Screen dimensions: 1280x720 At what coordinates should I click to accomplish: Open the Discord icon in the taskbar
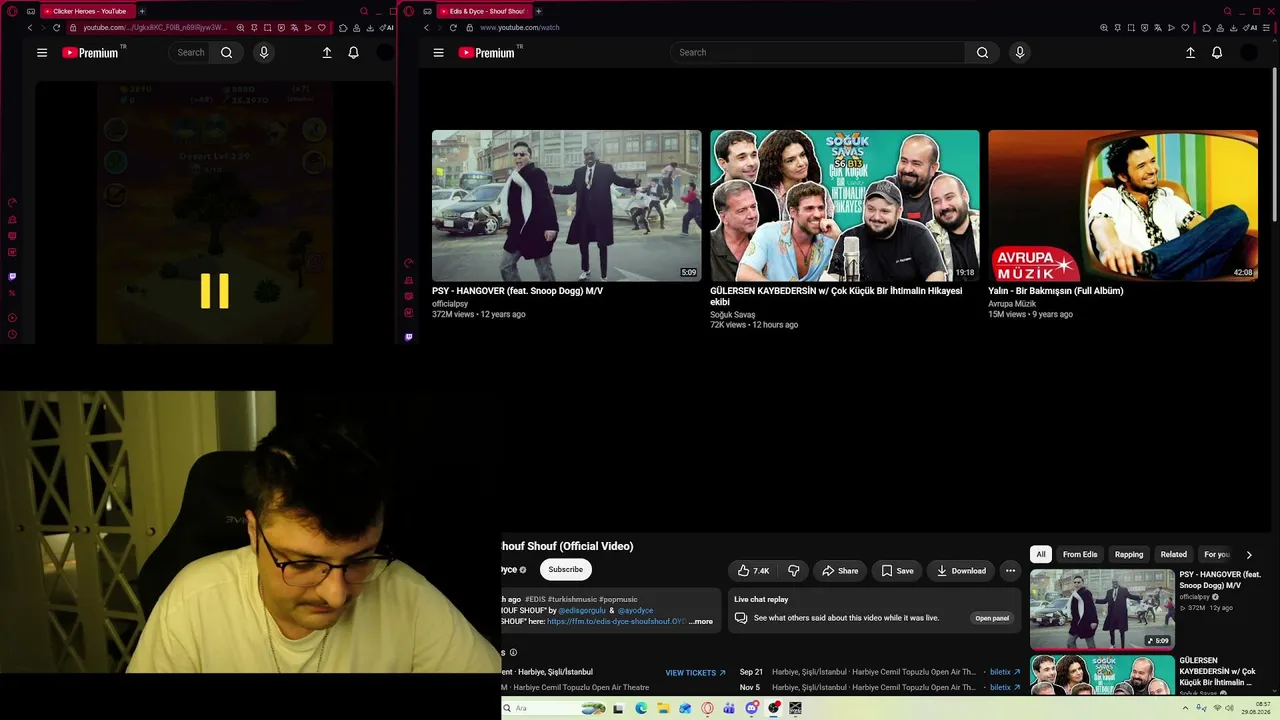(752, 708)
